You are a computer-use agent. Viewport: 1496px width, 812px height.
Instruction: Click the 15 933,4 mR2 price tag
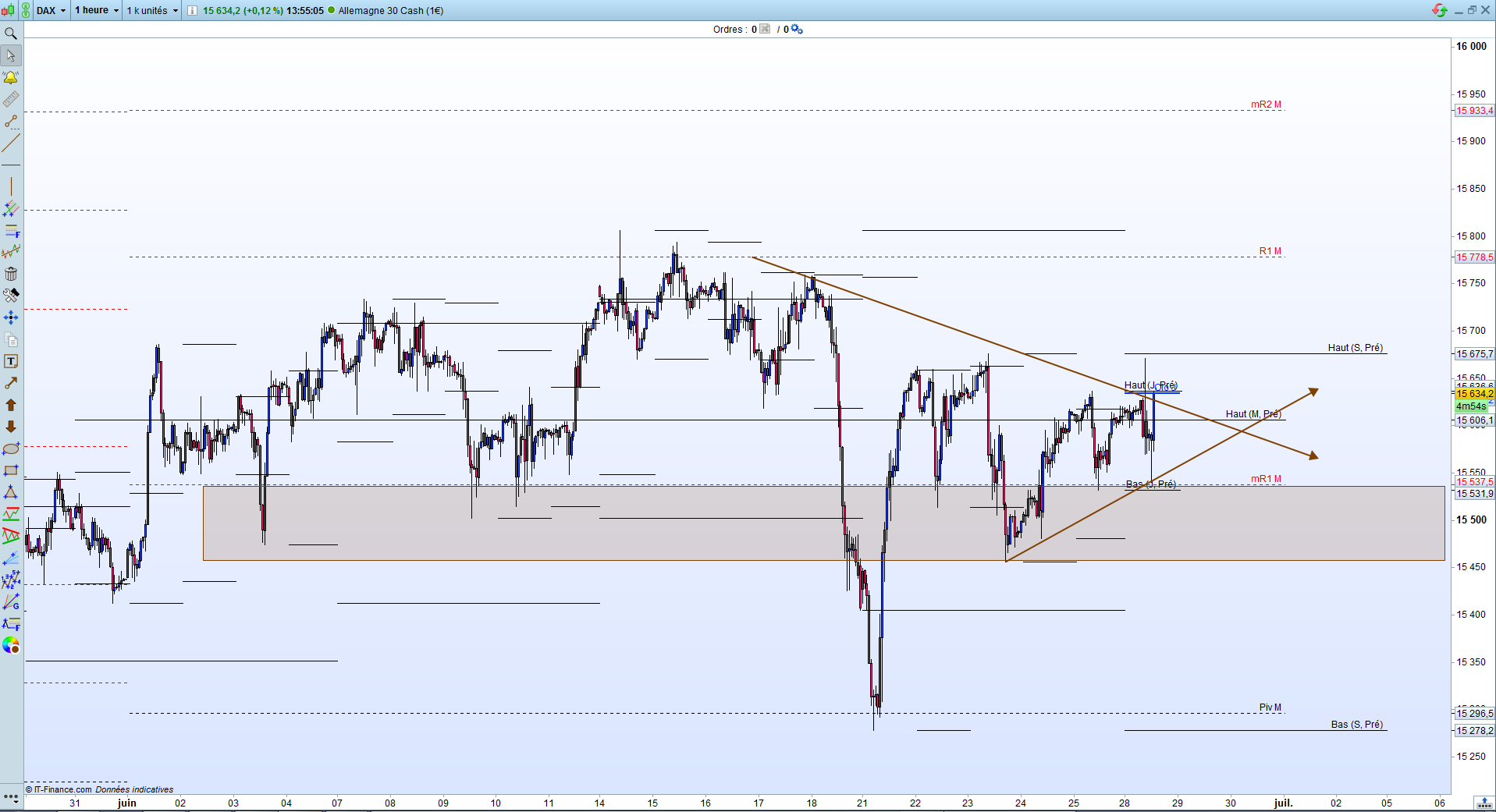[x=1474, y=111]
